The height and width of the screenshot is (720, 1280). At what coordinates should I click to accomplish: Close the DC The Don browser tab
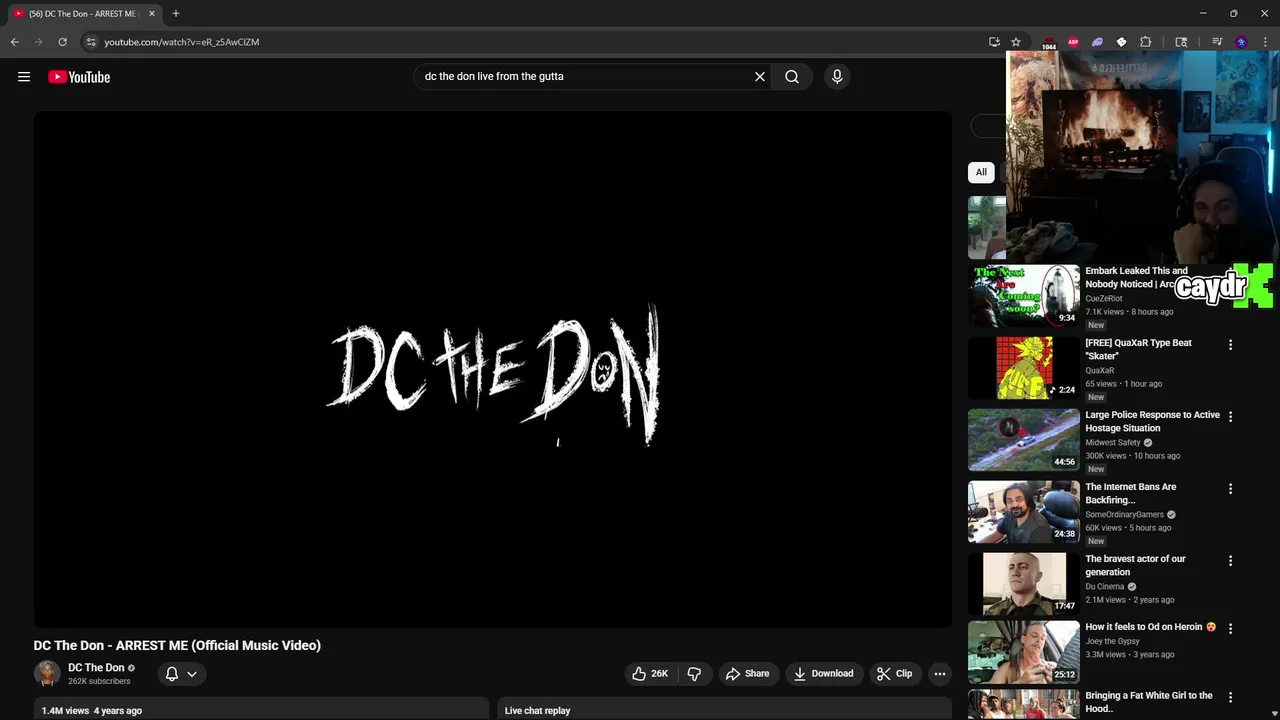(152, 14)
